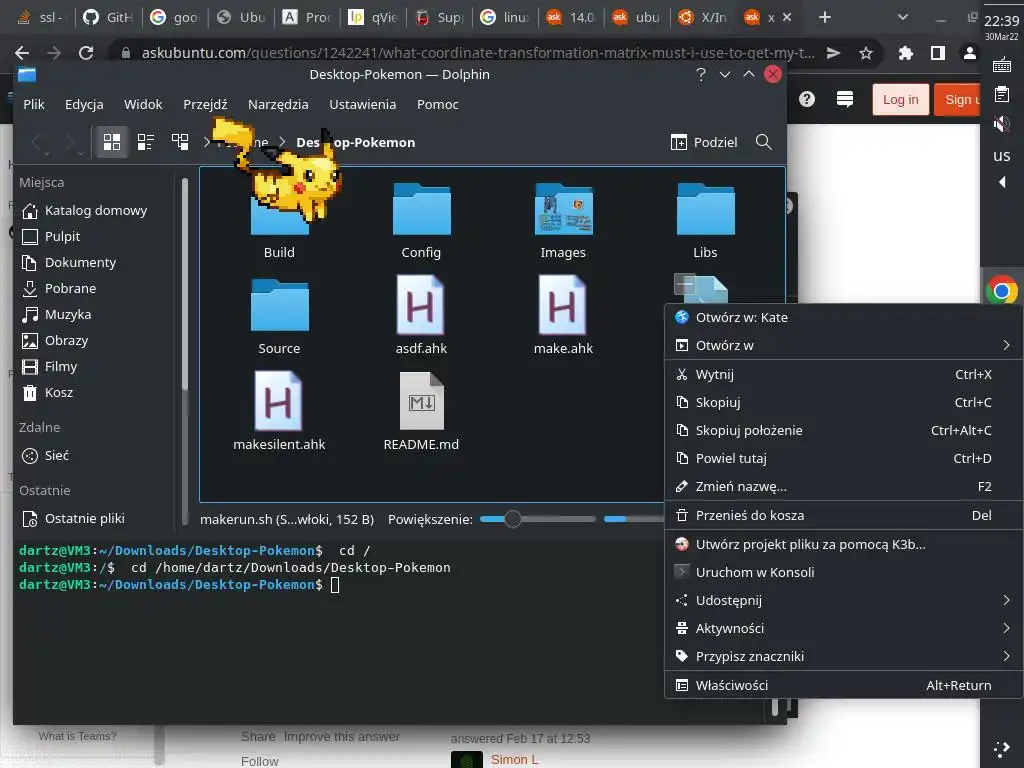Choose Otwórz w: Kate from context menu
Image resolution: width=1024 pixels, height=768 pixels.
coord(844,317)
